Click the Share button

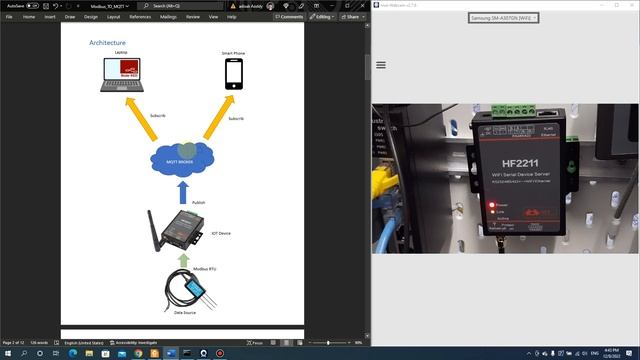[350, 17]
